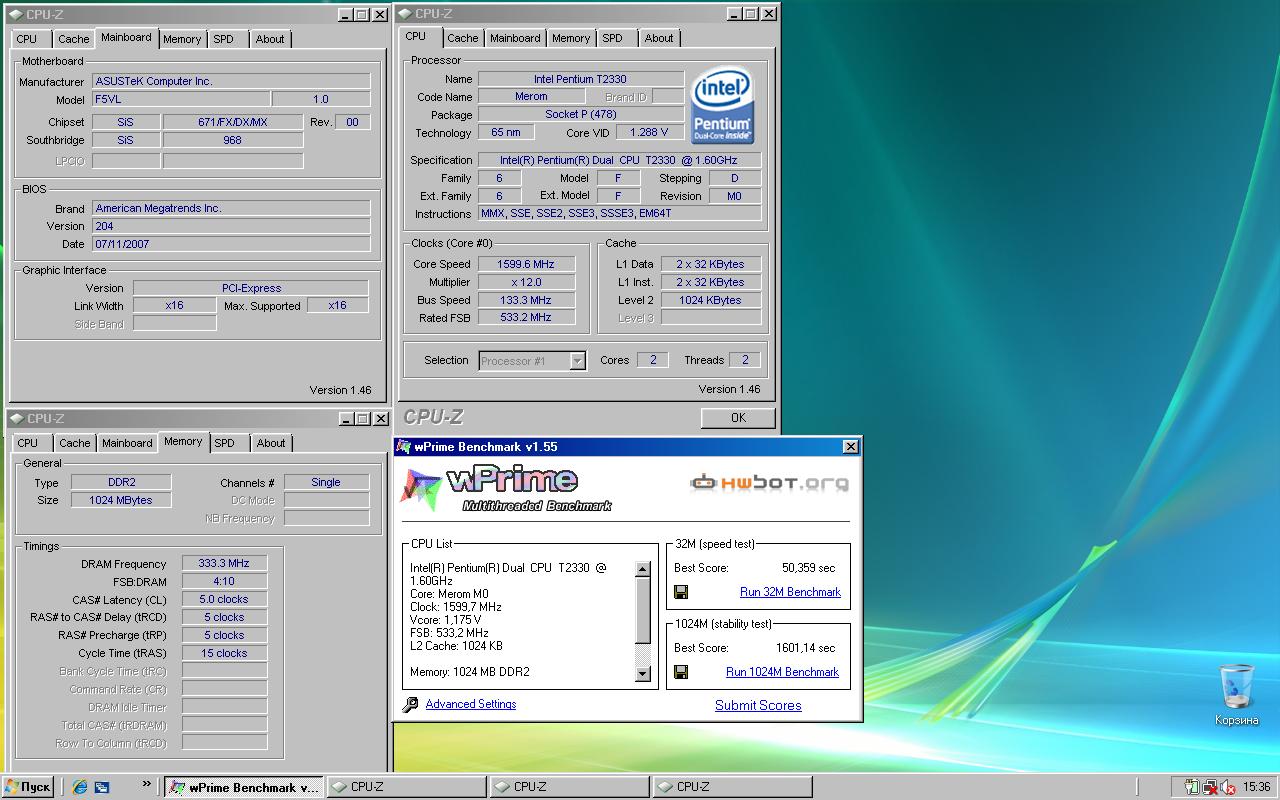This screenshot has height=800, width=1280.
Task: Click the OK button in CPU-Z
Action: pyautogui.click(x=738, y=418)
